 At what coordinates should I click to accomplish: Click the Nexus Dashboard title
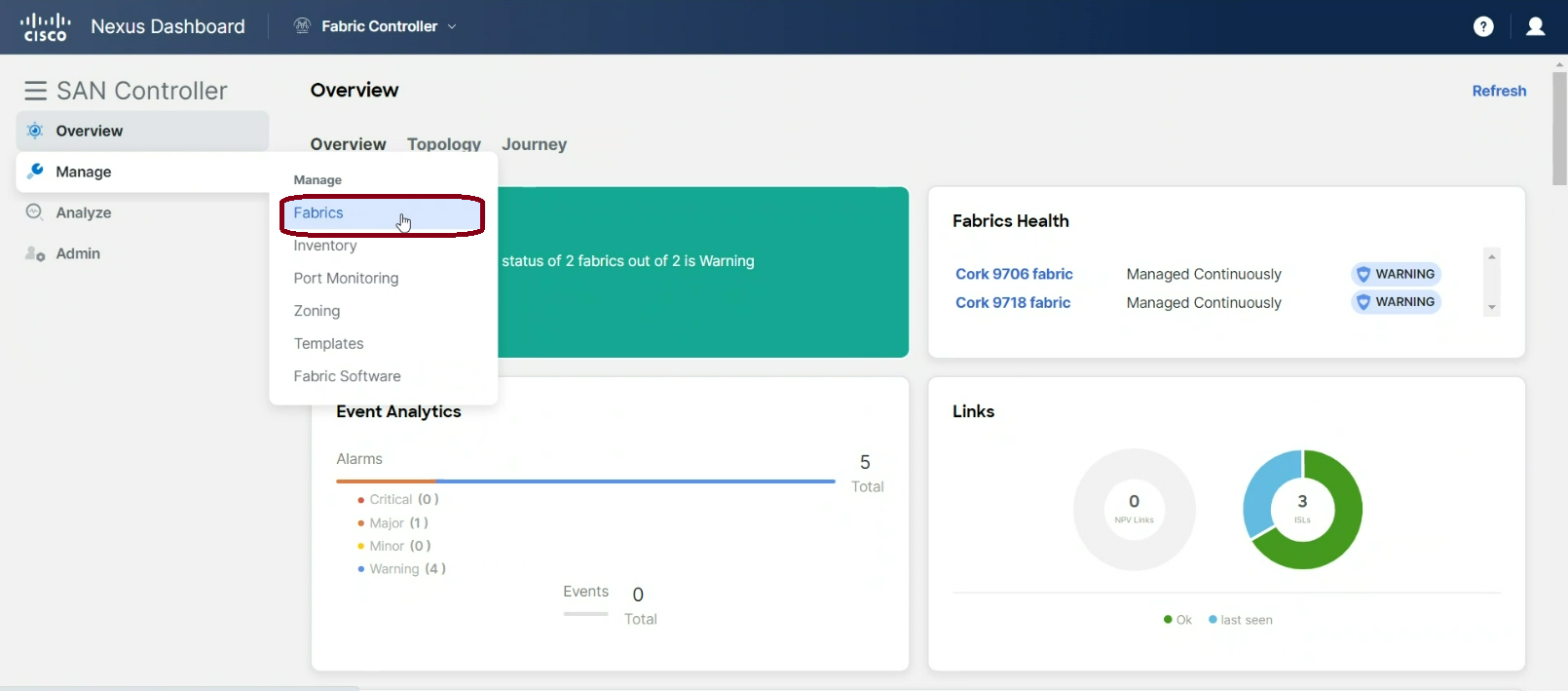[x=168, y=26]
